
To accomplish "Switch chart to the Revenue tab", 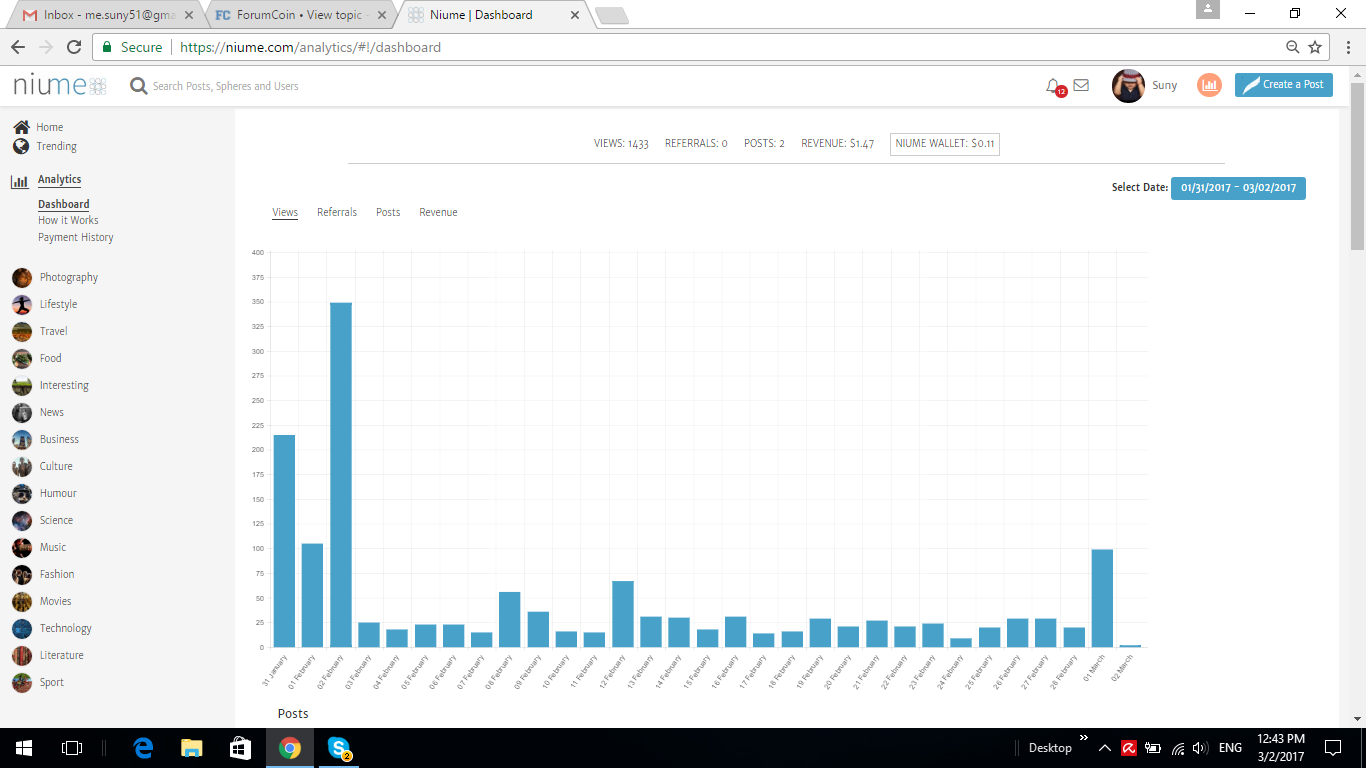I will click(x=438, y=212).
